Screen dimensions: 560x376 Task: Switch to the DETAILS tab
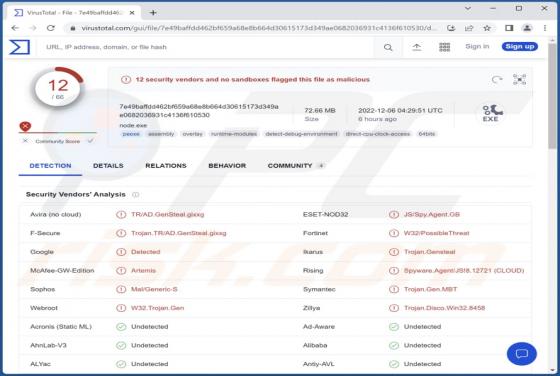[x=108, y=166]
